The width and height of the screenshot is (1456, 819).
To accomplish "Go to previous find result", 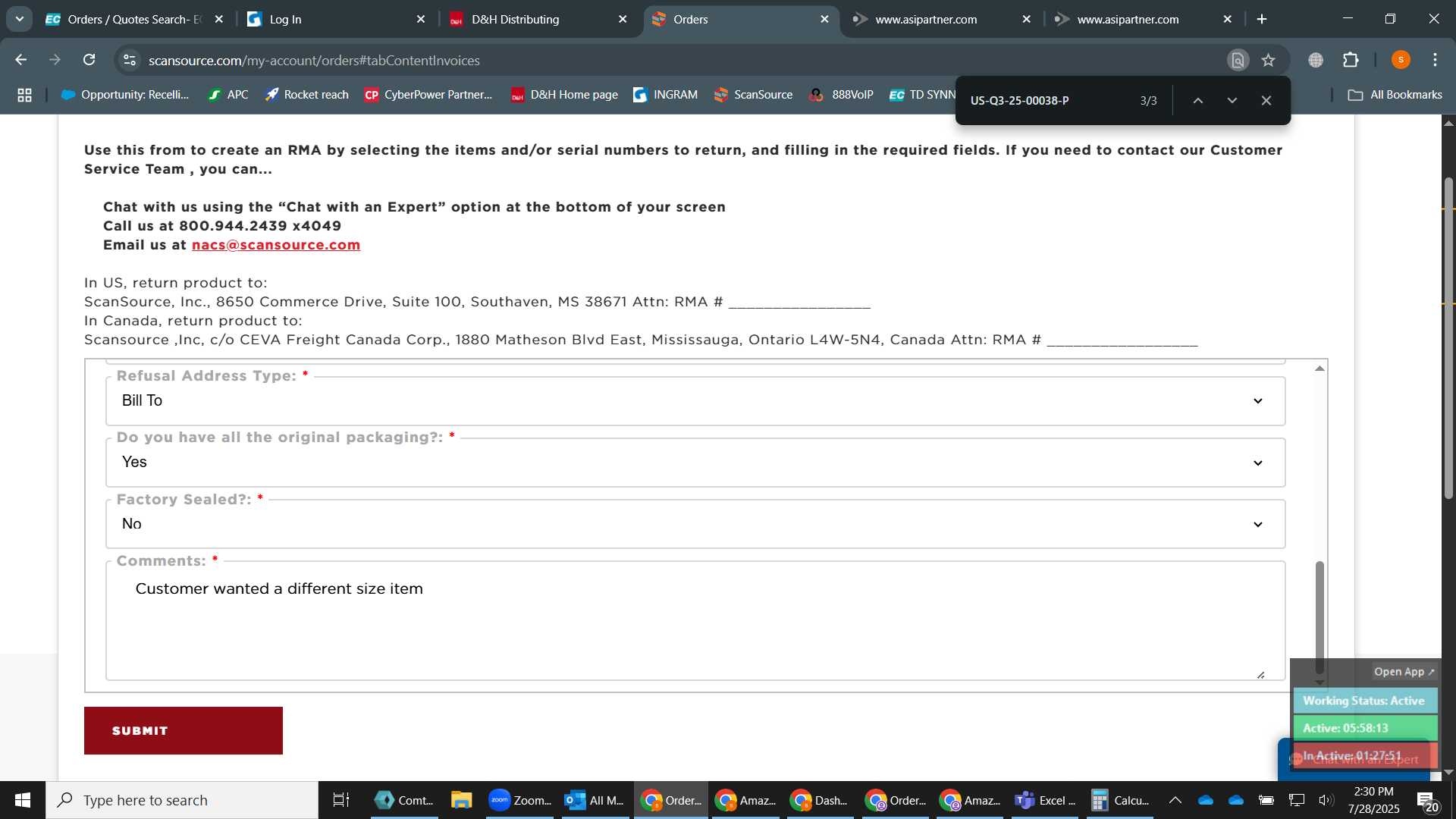I will click(1198, 100).
